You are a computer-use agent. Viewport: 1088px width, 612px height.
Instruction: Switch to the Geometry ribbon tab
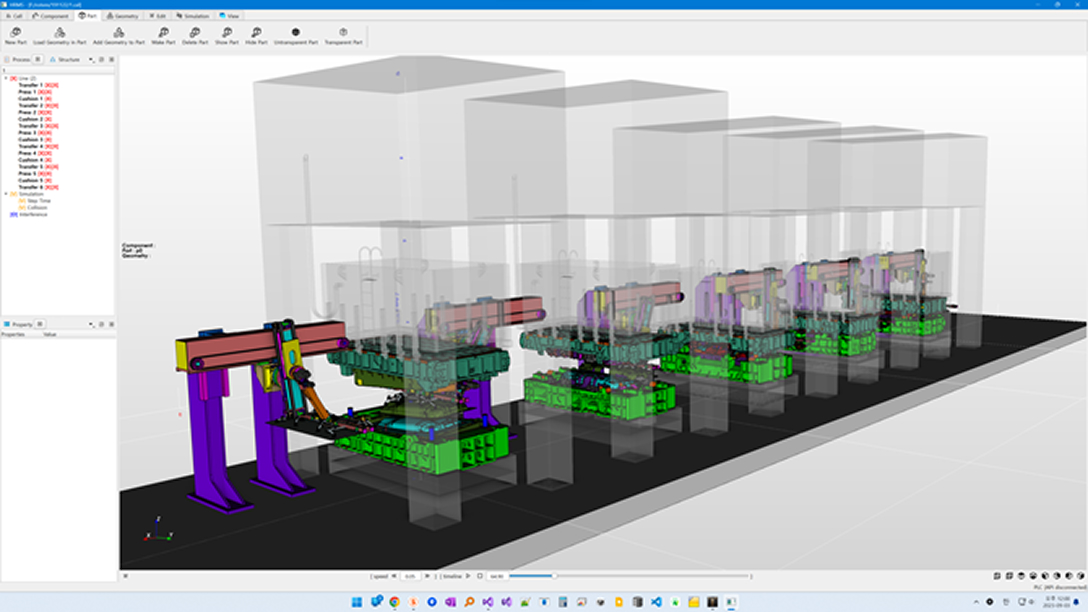point(124,16)
